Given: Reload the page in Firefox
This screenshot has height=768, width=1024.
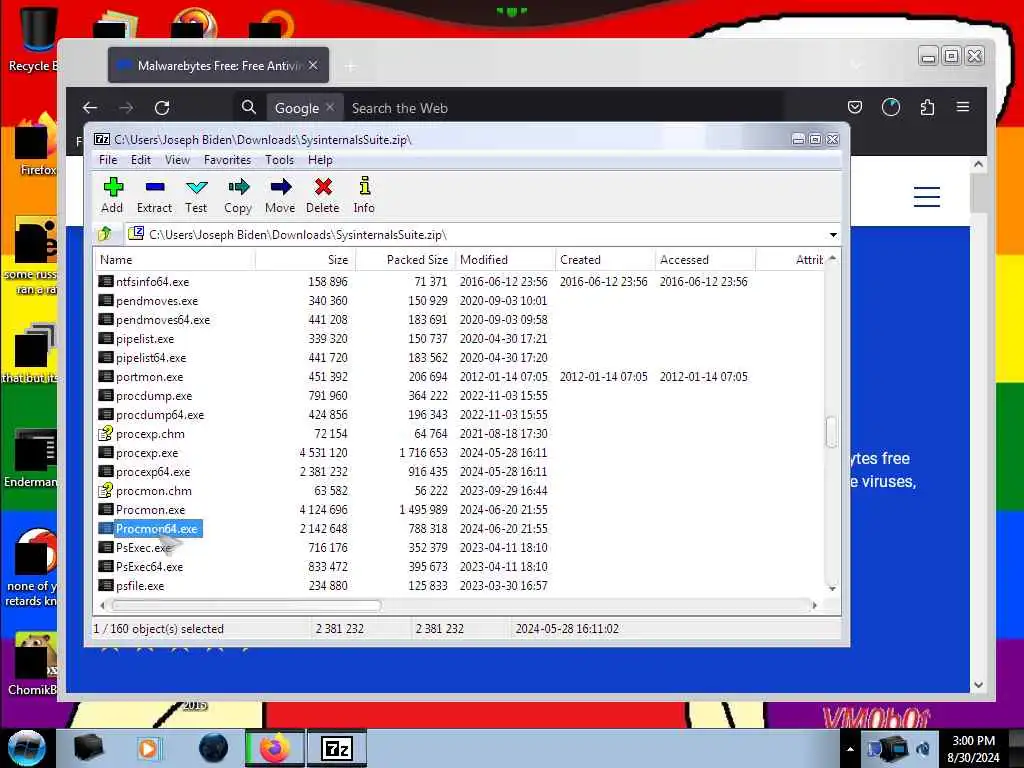Looking at the screenshot, I should (x=162, y=108).
